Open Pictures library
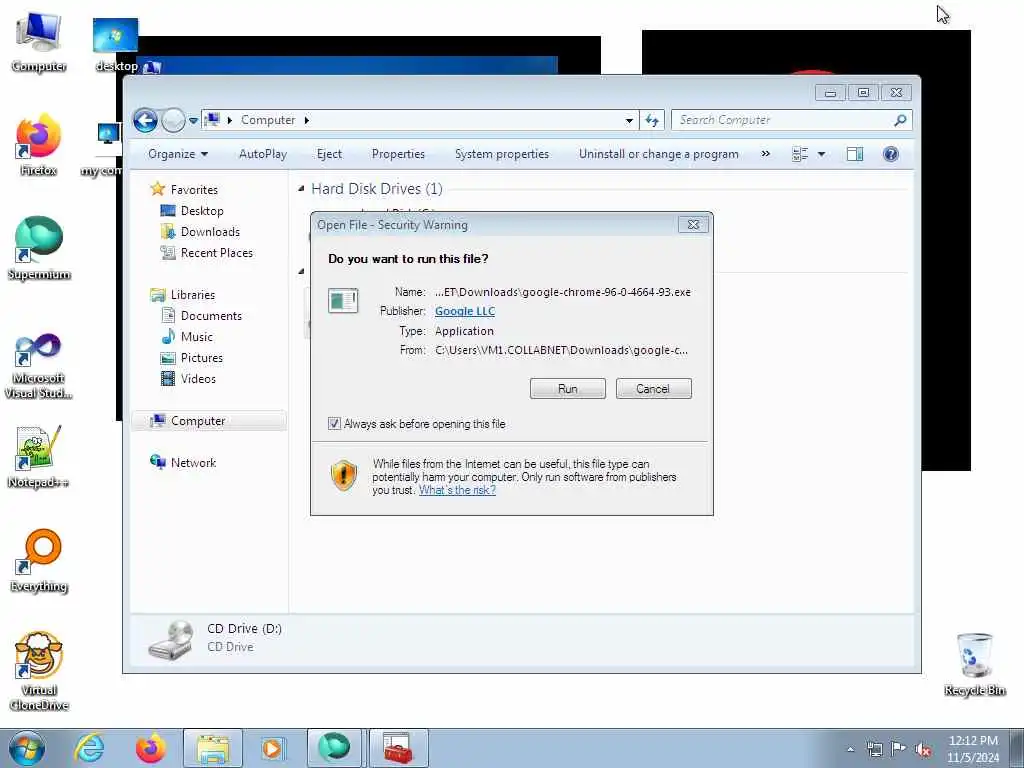 201,358
